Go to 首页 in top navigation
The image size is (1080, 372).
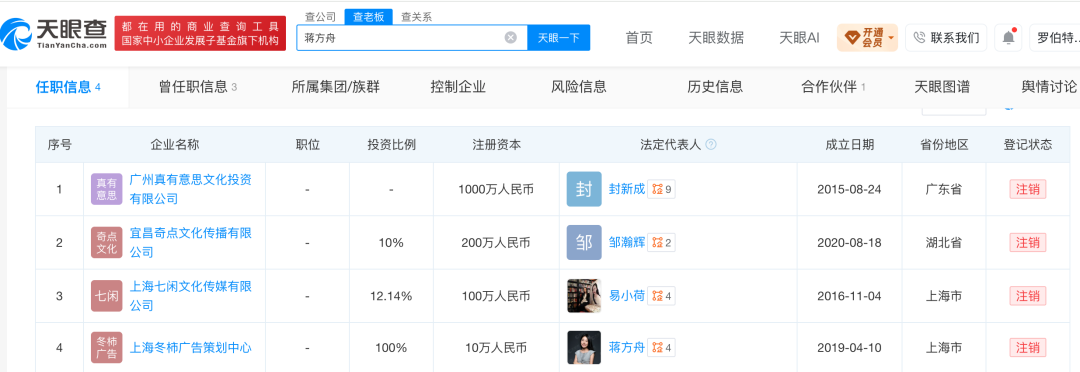pos(638,38)
